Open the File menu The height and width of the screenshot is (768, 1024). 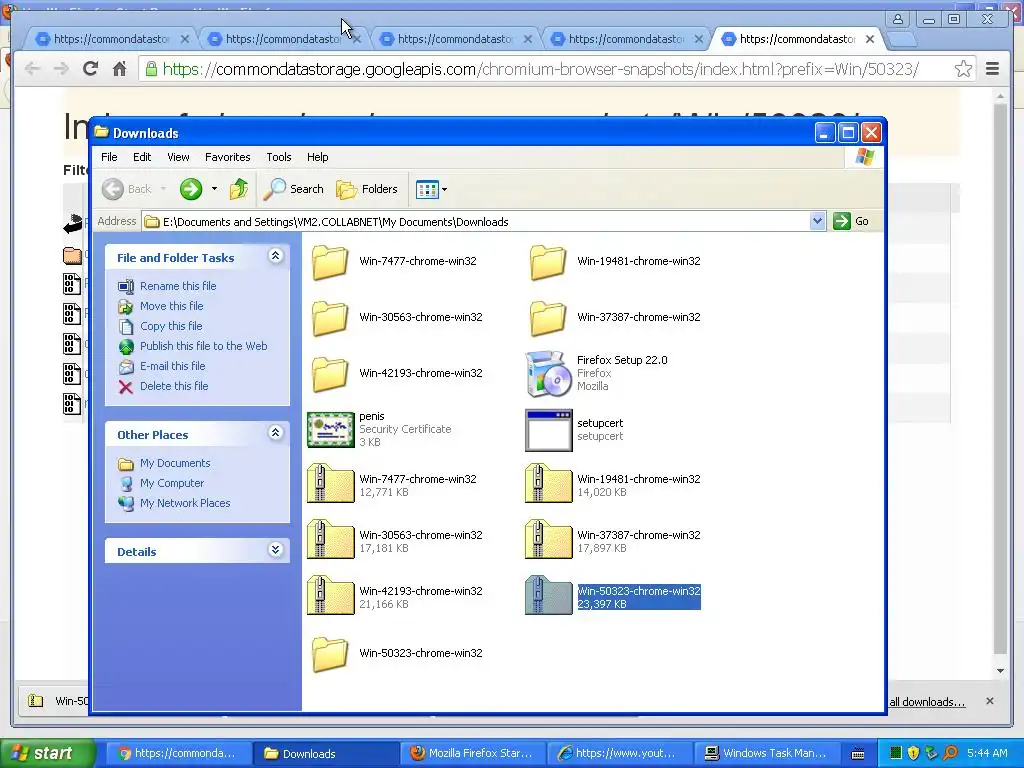point(109,157)
